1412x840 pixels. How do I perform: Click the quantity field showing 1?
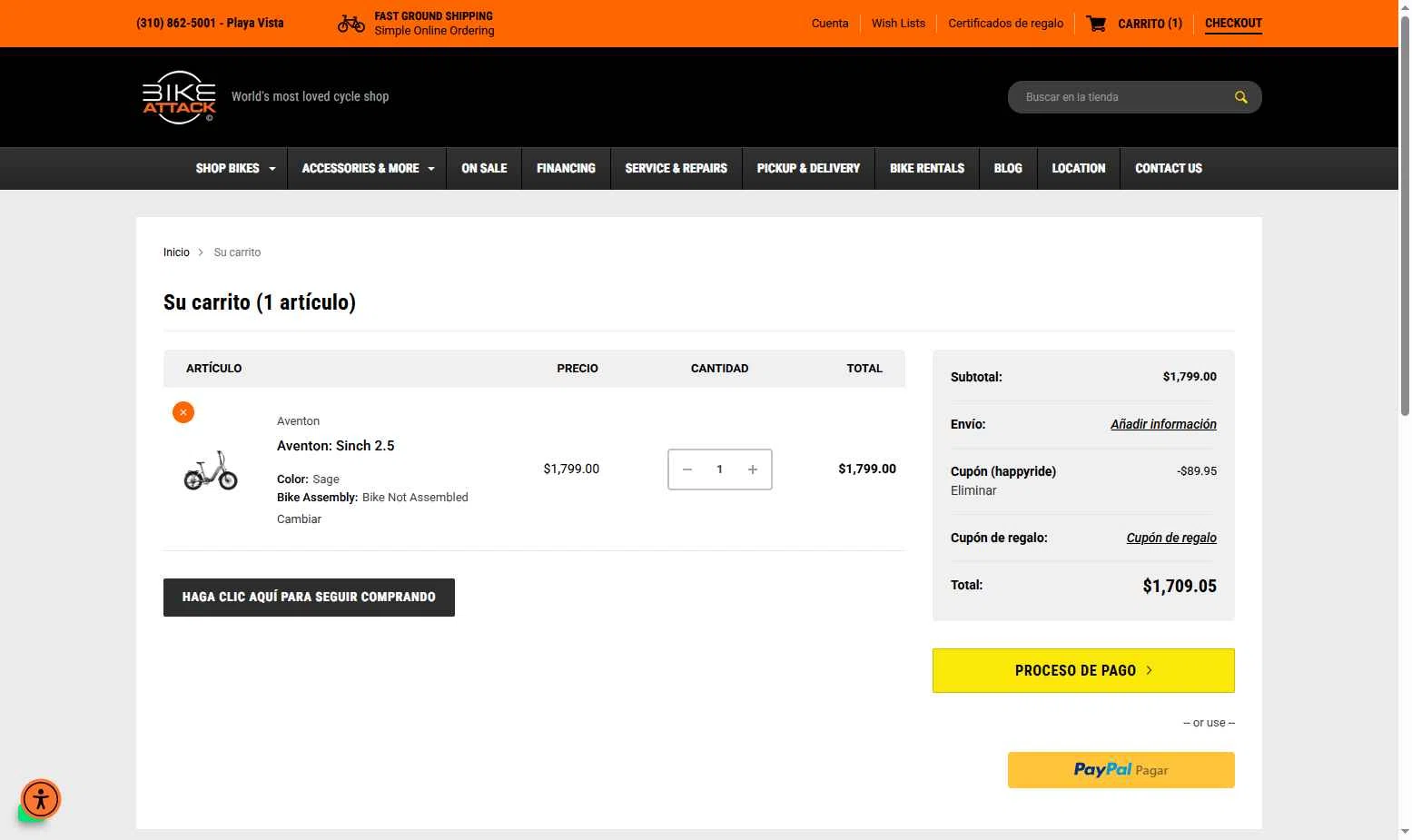coord(720,469)
